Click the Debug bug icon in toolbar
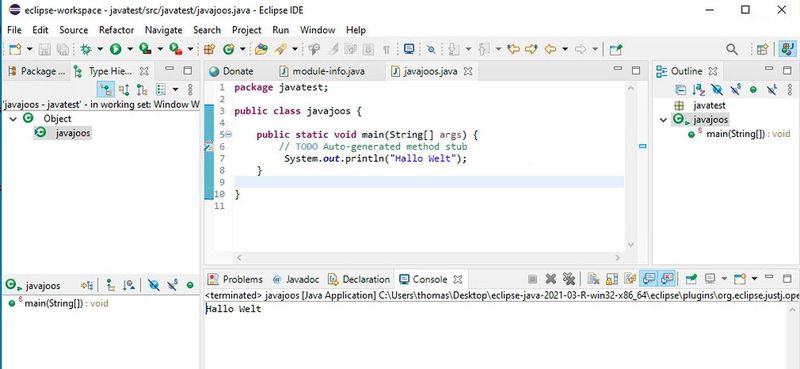The width and height of the screenshot is (800, 369). click(x=86, y=49)
